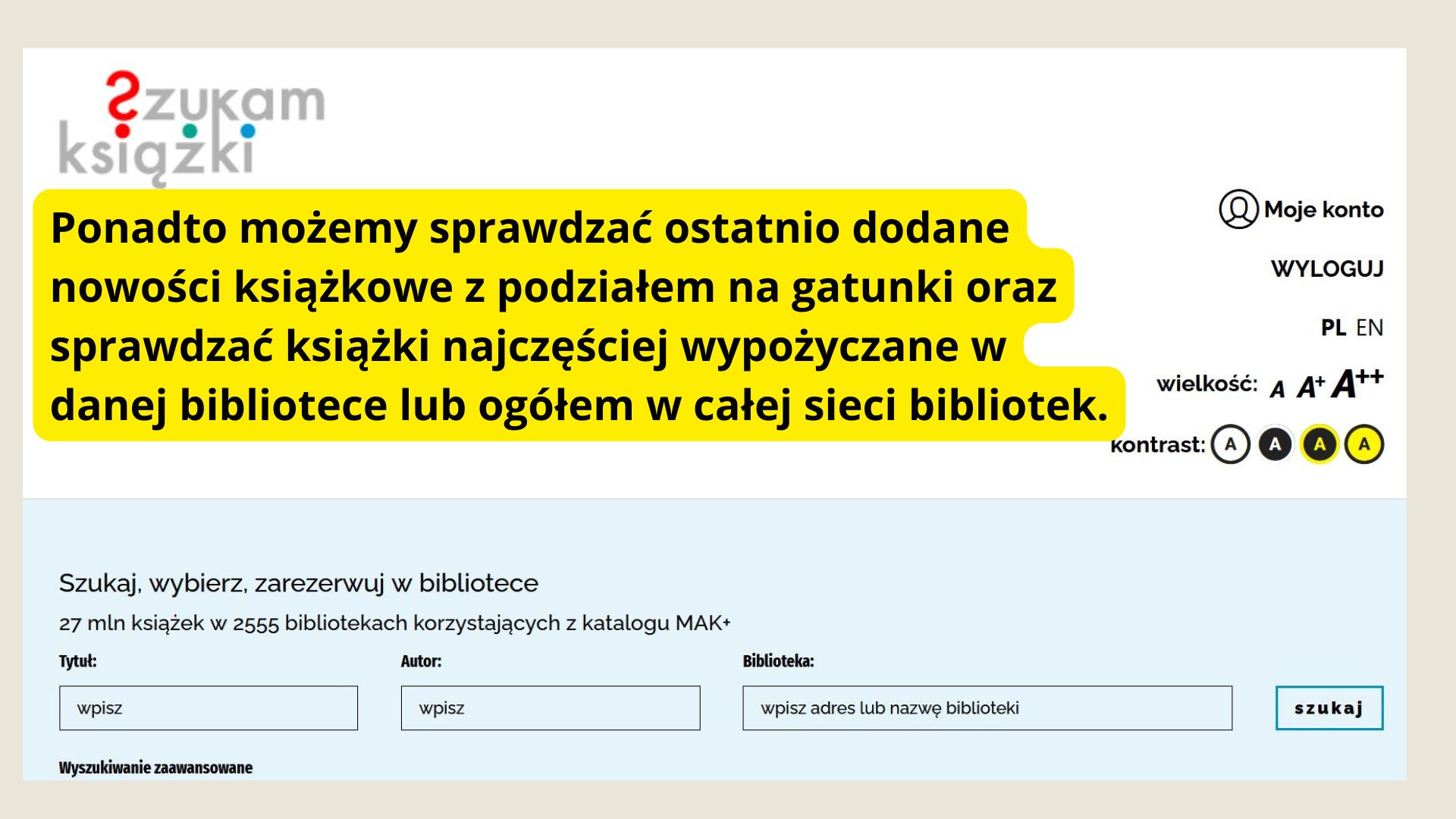Viewport: 1456px width, 819px height.
Task: Focus the Biblioteka address or name field
Action: pos(987,708)
